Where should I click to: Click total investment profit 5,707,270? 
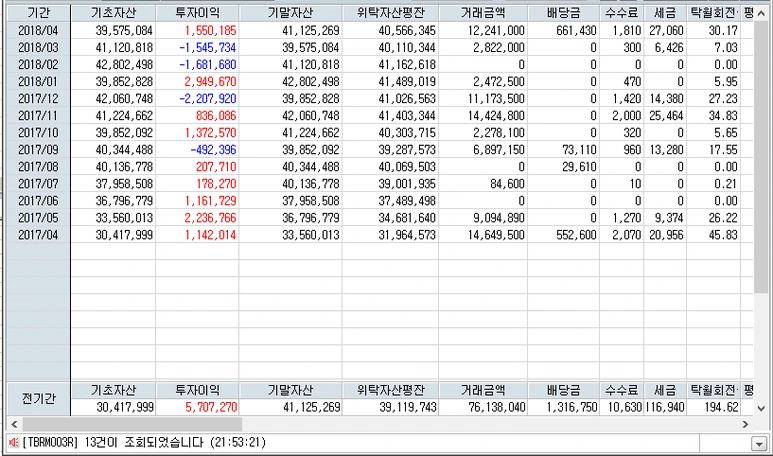click(211, 407)
